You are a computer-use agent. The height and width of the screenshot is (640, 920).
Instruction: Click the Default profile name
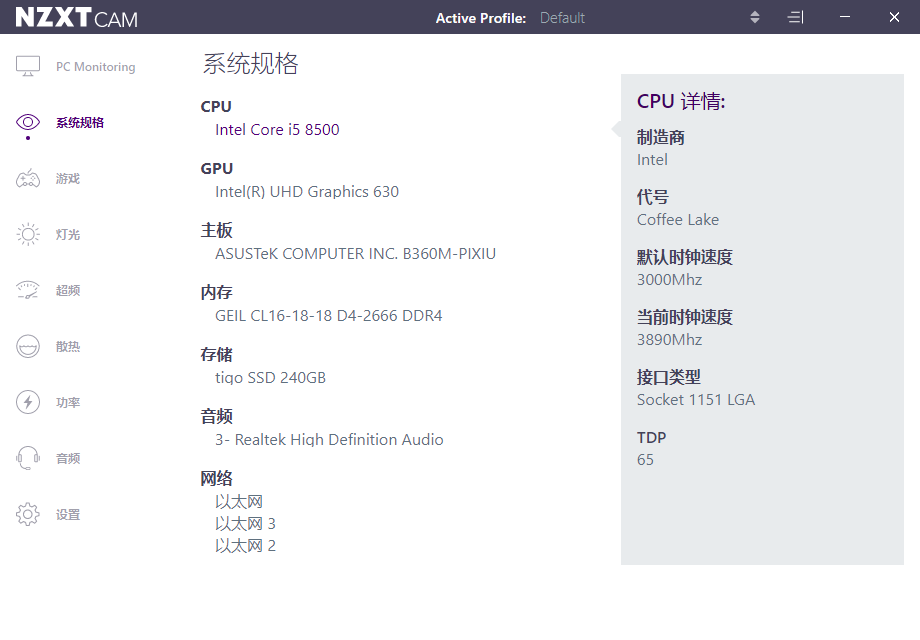pyautogui.click(x=562, y=18)
